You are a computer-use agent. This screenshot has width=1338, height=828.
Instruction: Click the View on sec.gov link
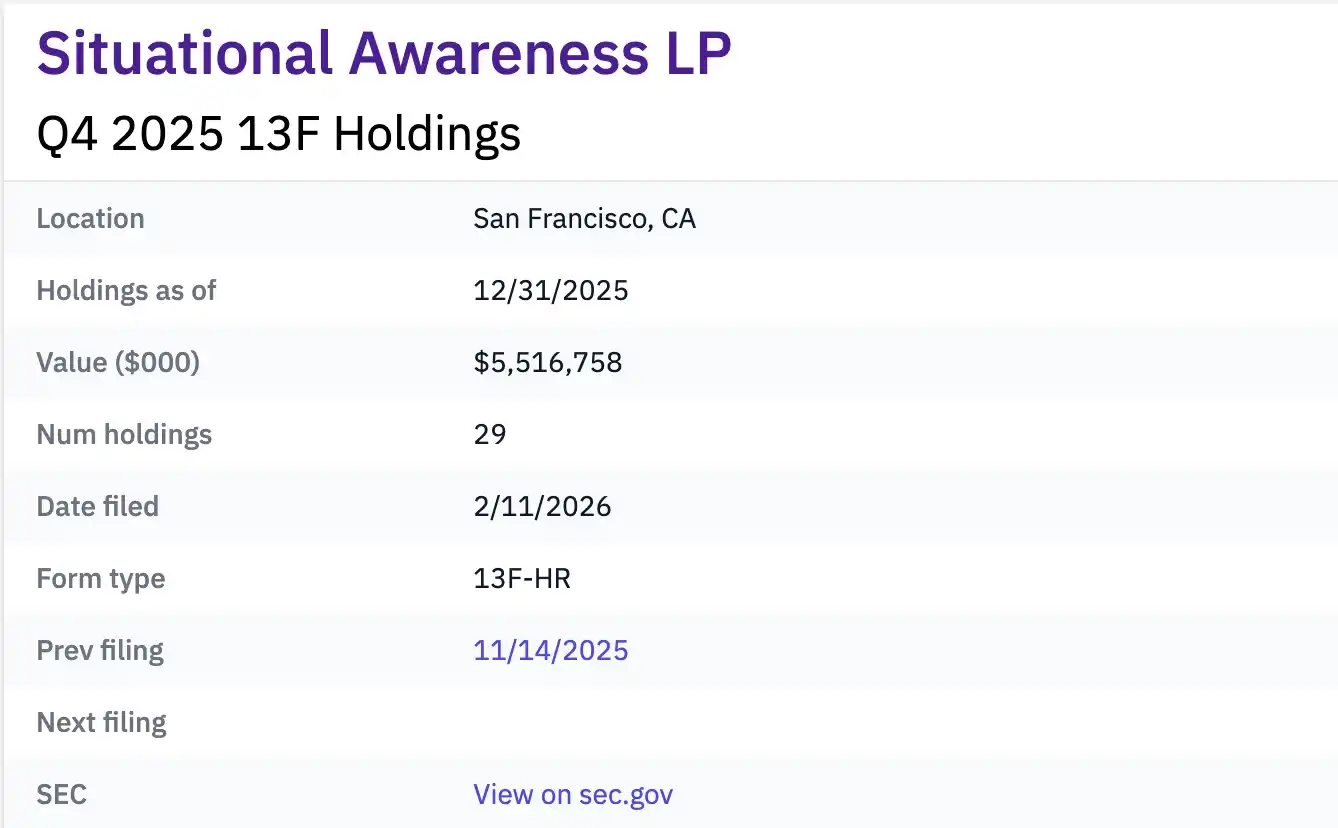coord(572,794)
